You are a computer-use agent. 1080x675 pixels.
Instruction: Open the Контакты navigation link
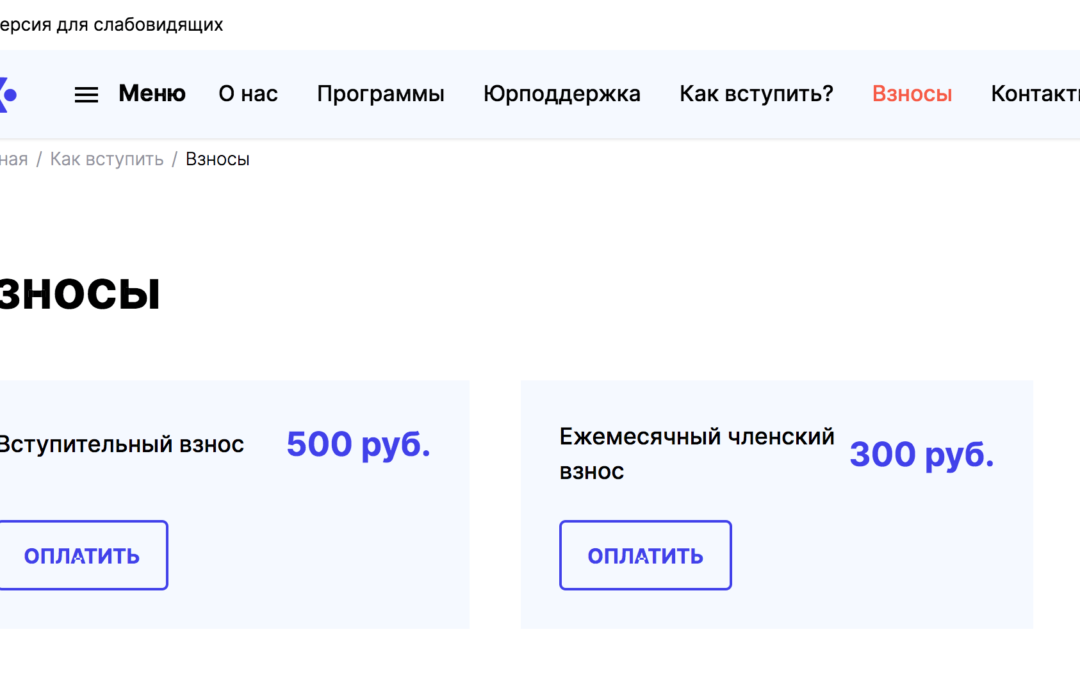pyautogui.click(x=1035, y=94)
